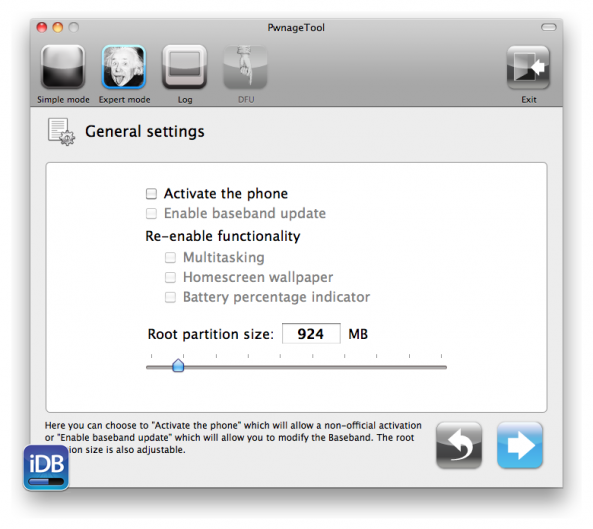Click the "Re-enable functionality" heading
The image size is (593, 529).
pyautogui.click(x=223, y=236)
